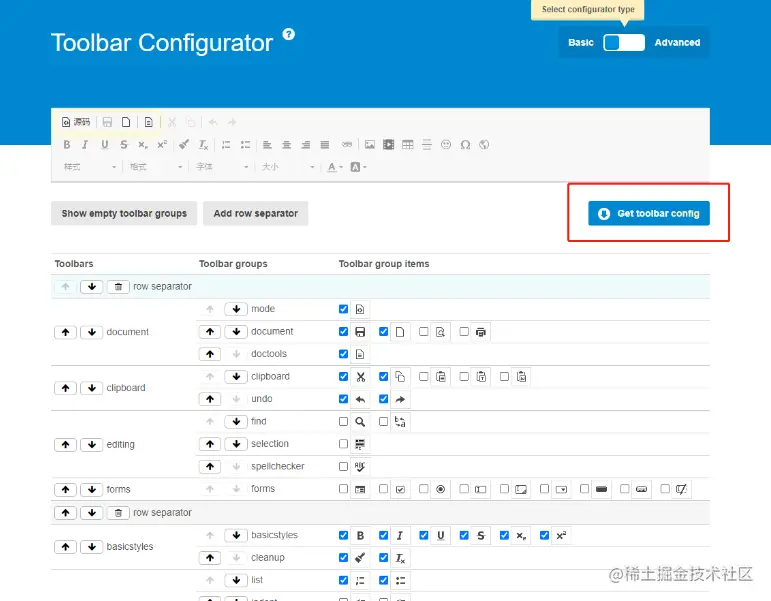Move cleanup group up
The width and height of the screenshot is (771, 601).
(x=210, y=558)
